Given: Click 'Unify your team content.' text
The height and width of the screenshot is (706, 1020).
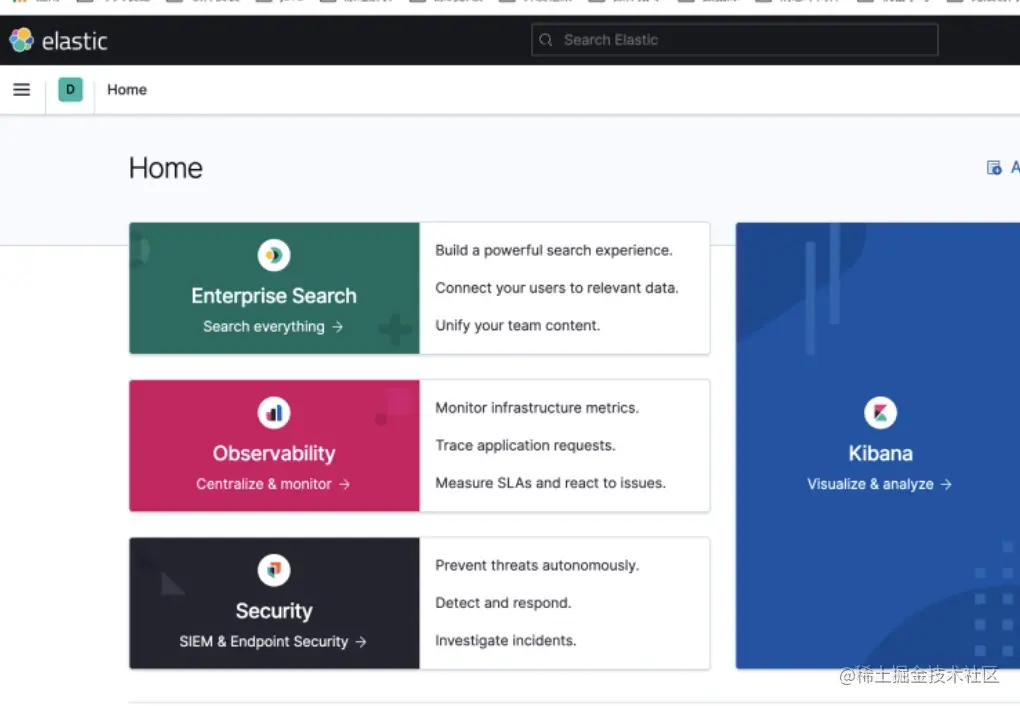Looking at the screenshot, I should click(517, 325).
